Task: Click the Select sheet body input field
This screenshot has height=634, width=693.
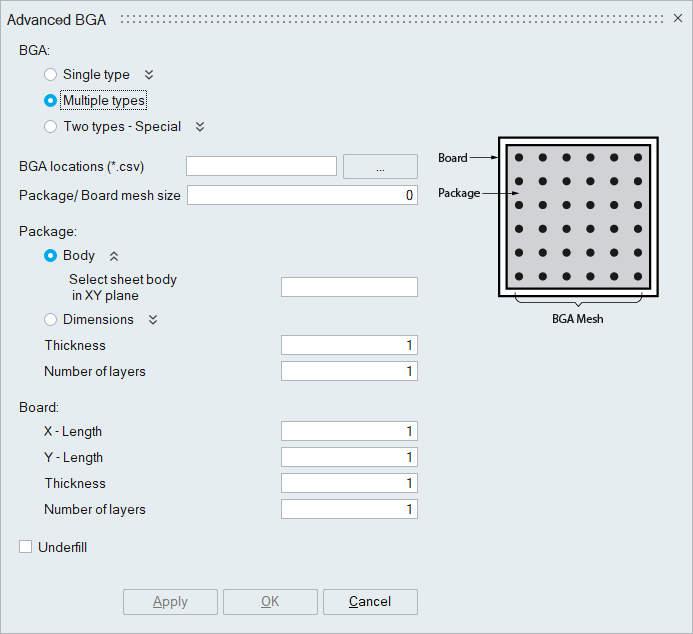Action: (x=349, y=287)
